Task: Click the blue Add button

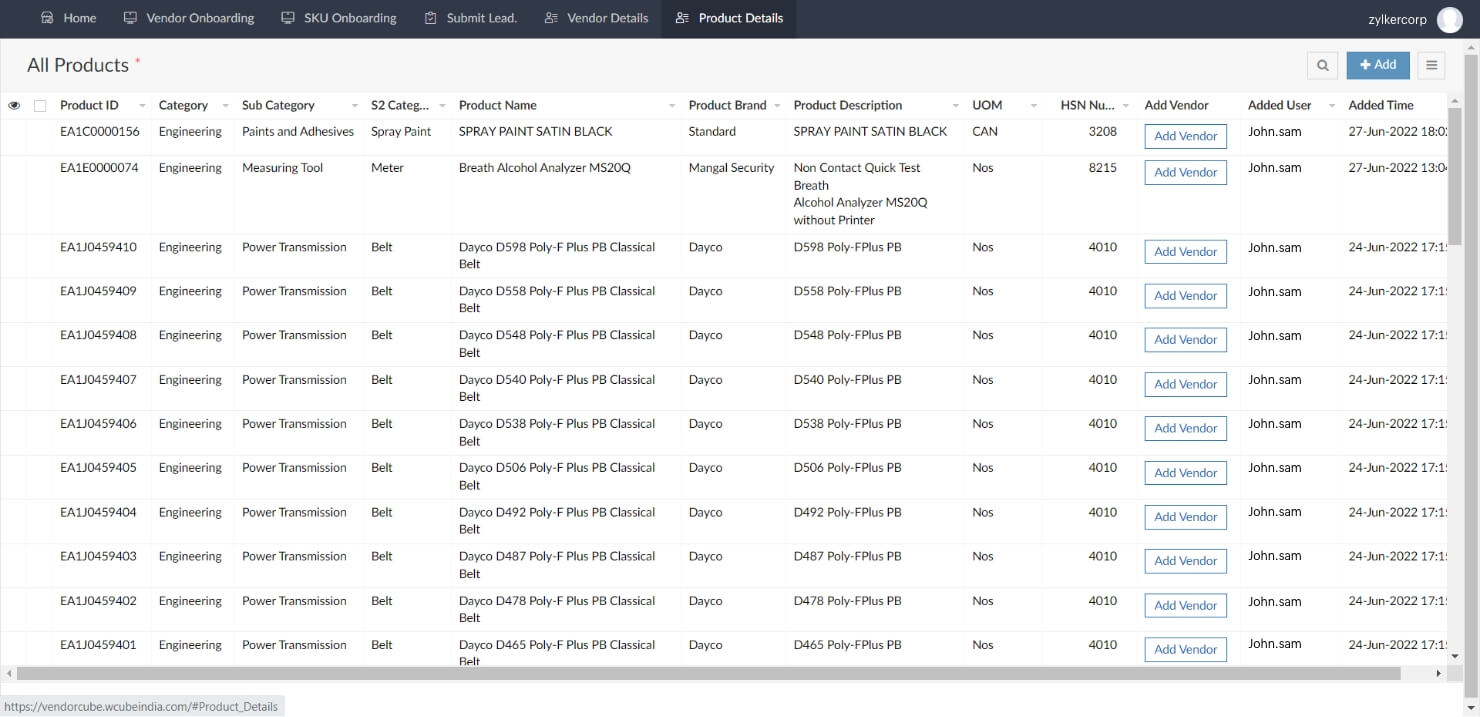Action: click(x=1377, y=65)
